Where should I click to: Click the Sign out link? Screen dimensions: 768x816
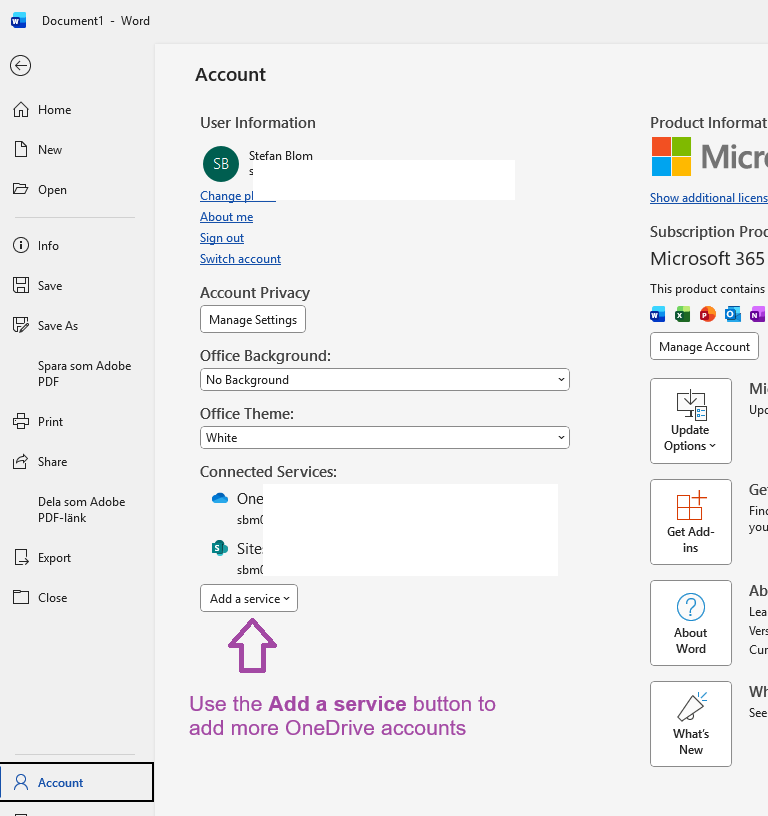222,238
